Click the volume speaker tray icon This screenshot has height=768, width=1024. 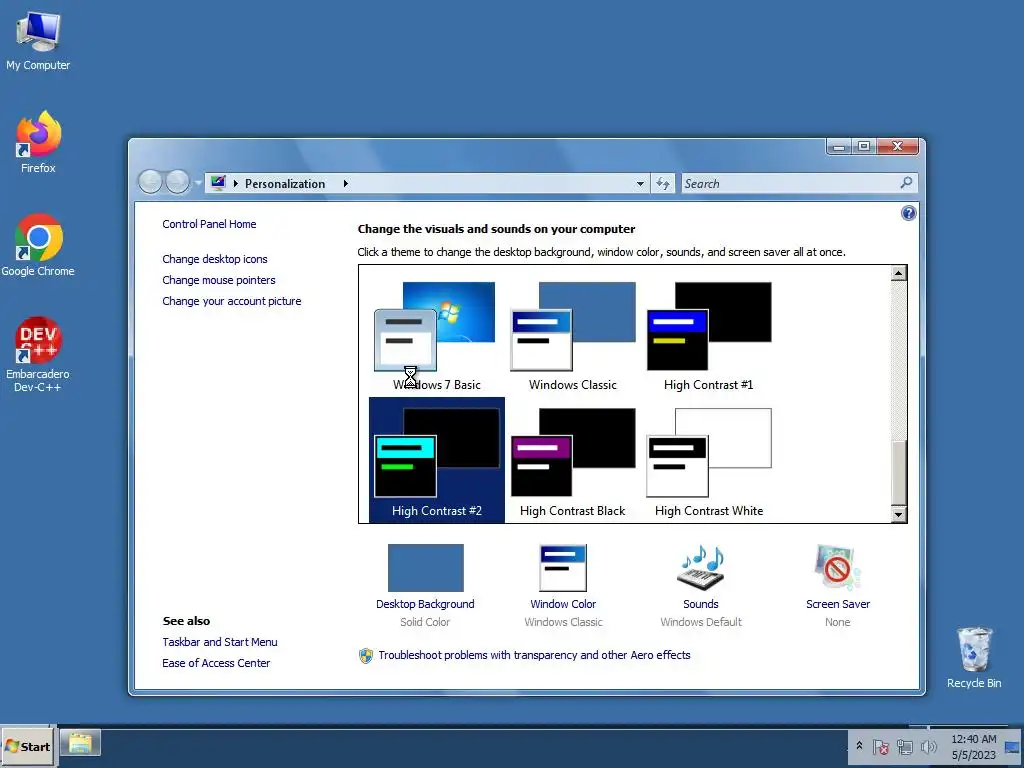(x=928, y=746)
